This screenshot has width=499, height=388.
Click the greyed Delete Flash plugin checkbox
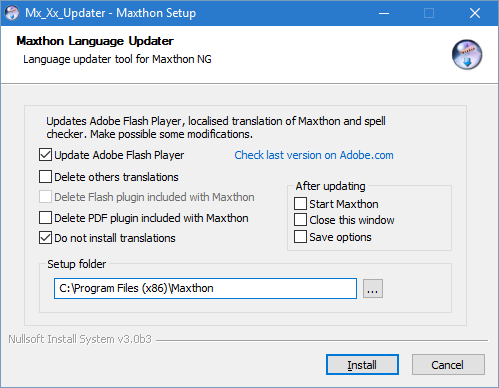(x=45, y=197)
